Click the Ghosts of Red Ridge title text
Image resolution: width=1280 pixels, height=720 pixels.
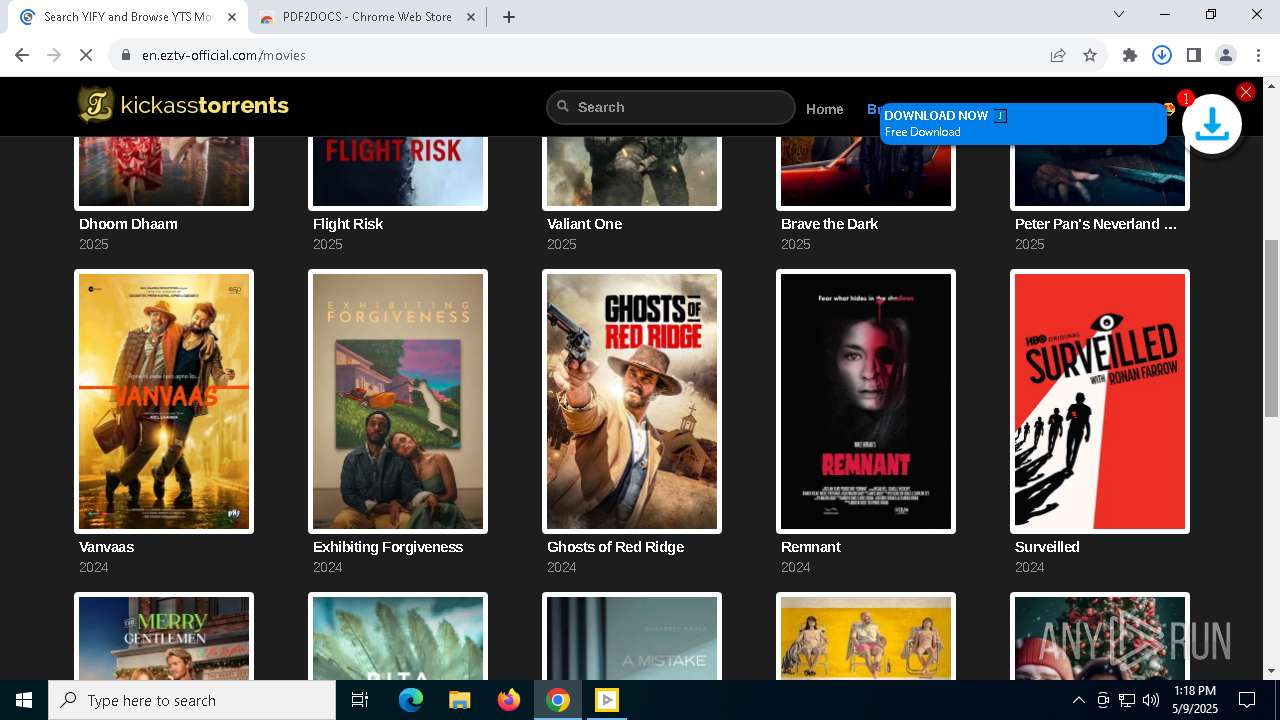pyautogui.click(x=615, y=547)
